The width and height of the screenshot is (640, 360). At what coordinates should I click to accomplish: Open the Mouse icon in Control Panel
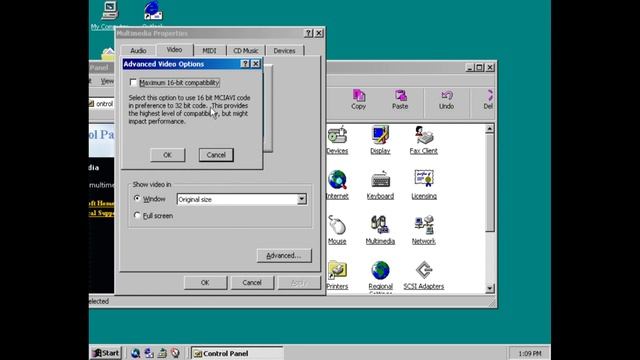[x=337, y=230]
